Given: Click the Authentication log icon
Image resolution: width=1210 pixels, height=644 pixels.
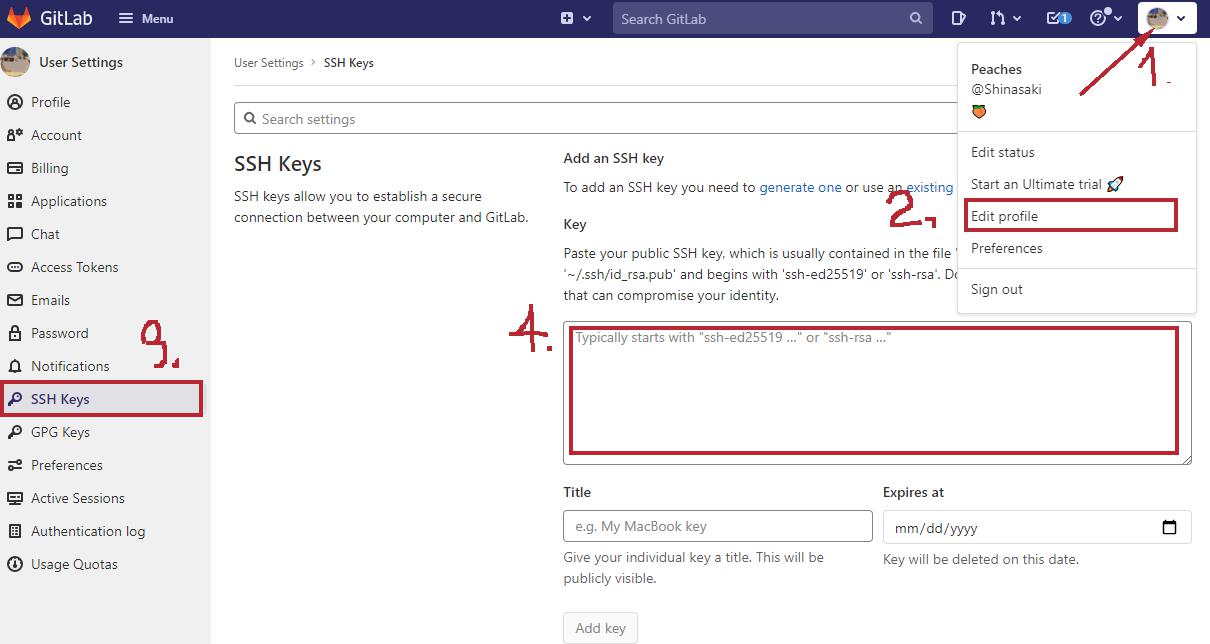Looking at the screenshot, I should click(x=14, y=531).
